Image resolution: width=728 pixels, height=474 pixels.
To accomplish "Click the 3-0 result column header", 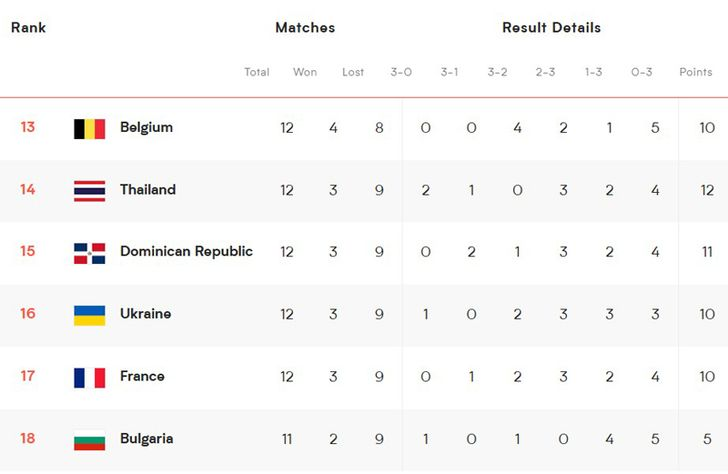I will pyautogui.click(x=401, y=72).
